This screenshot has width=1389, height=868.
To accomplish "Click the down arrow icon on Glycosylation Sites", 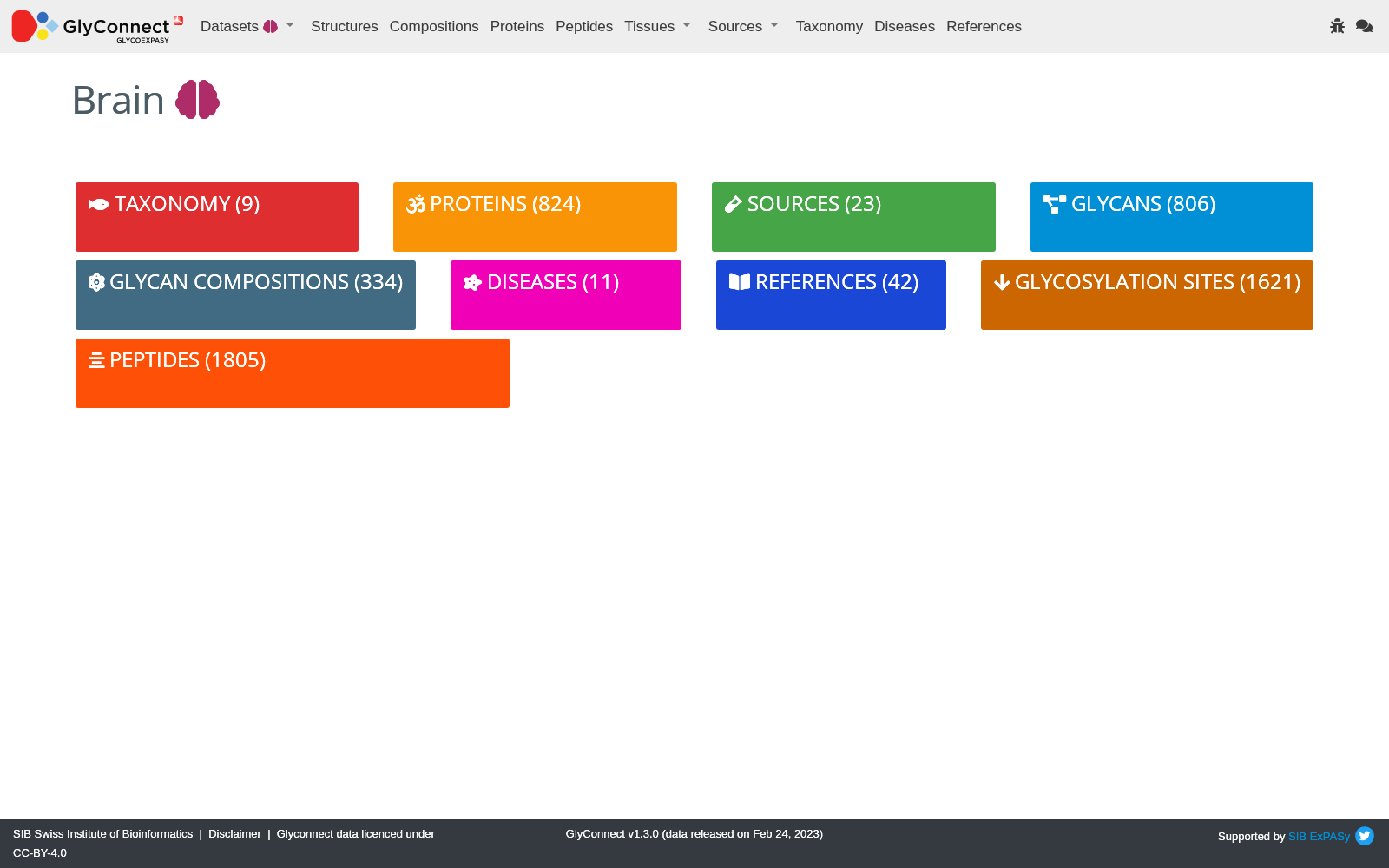I will coord(1002,282).
